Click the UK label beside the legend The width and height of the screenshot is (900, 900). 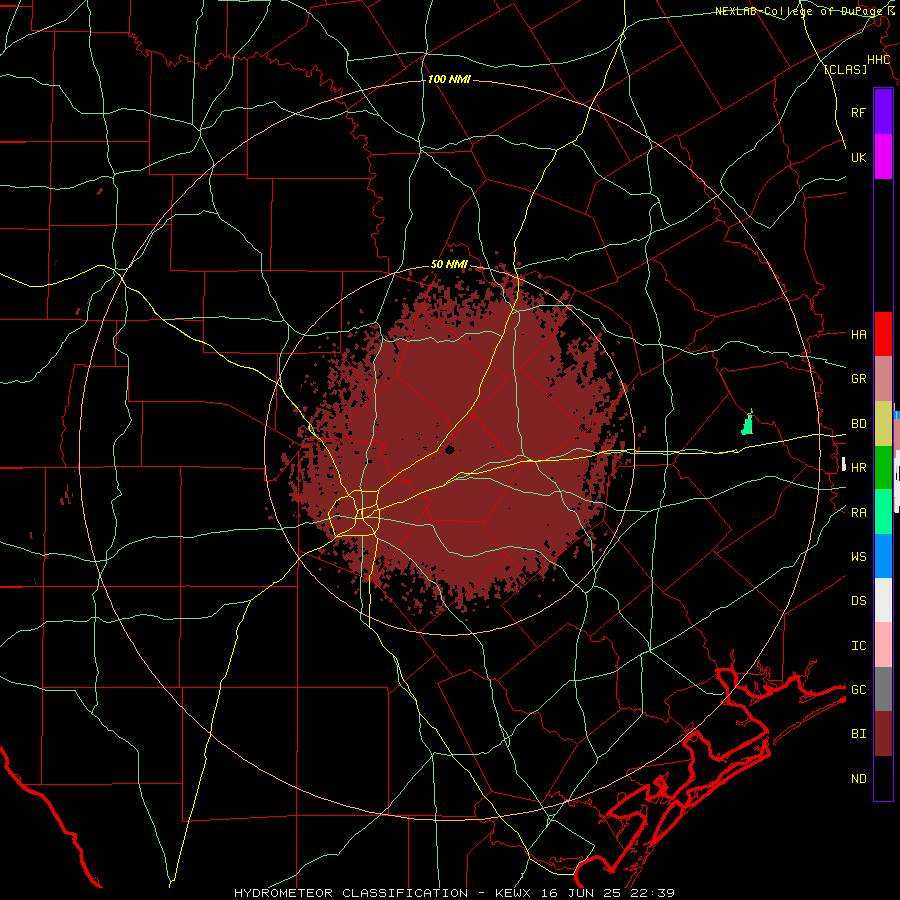point(858,157)
